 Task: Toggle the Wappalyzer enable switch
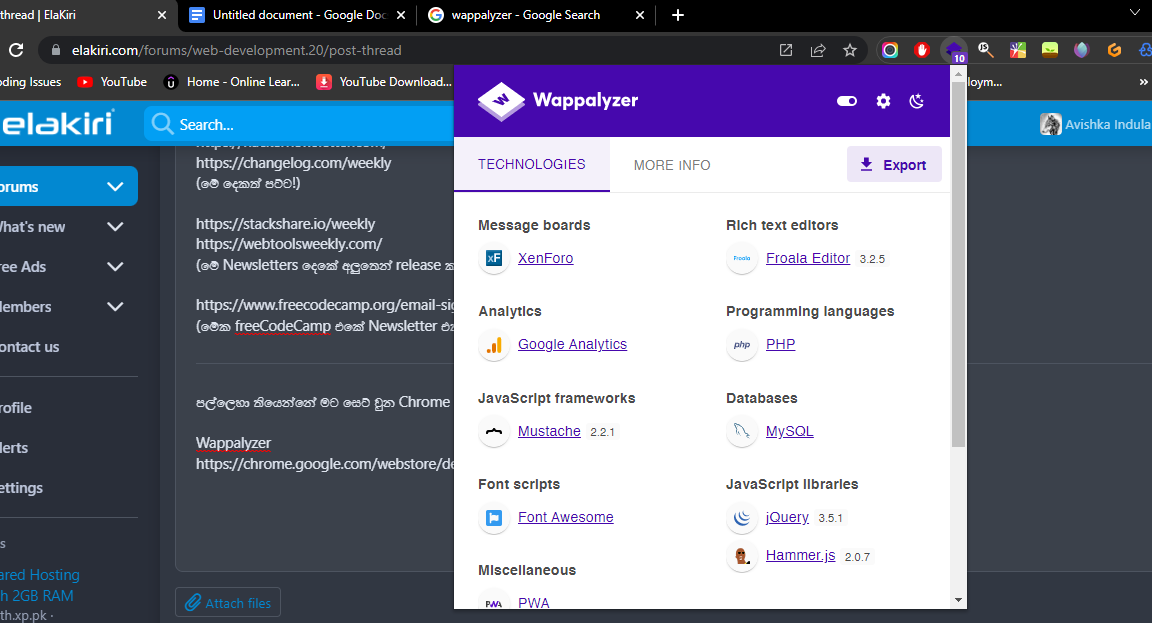tap(847, 101)
